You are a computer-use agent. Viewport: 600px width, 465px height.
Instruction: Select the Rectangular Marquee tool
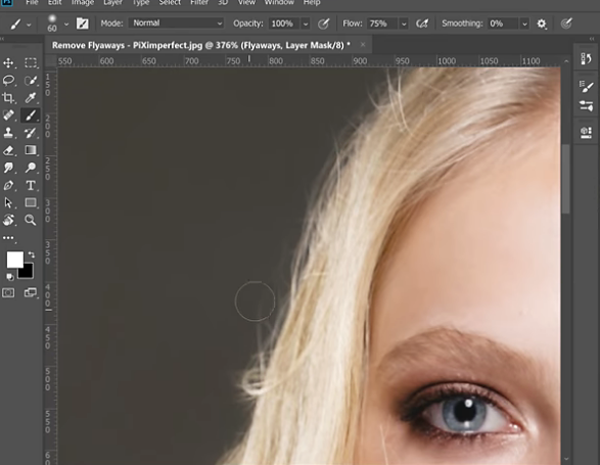point(31,63)
